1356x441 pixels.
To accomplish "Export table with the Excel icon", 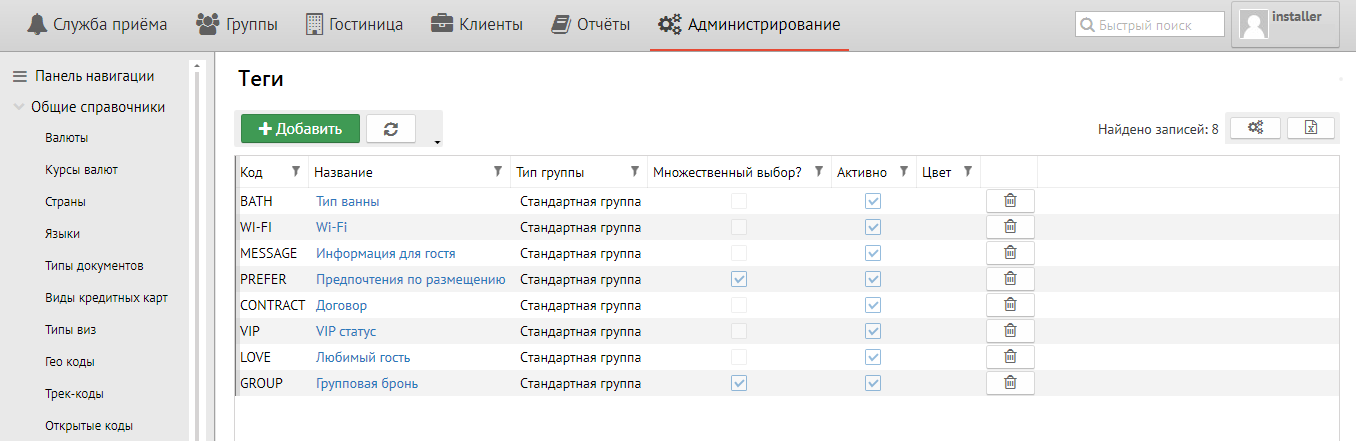I will click(1311, 128).
